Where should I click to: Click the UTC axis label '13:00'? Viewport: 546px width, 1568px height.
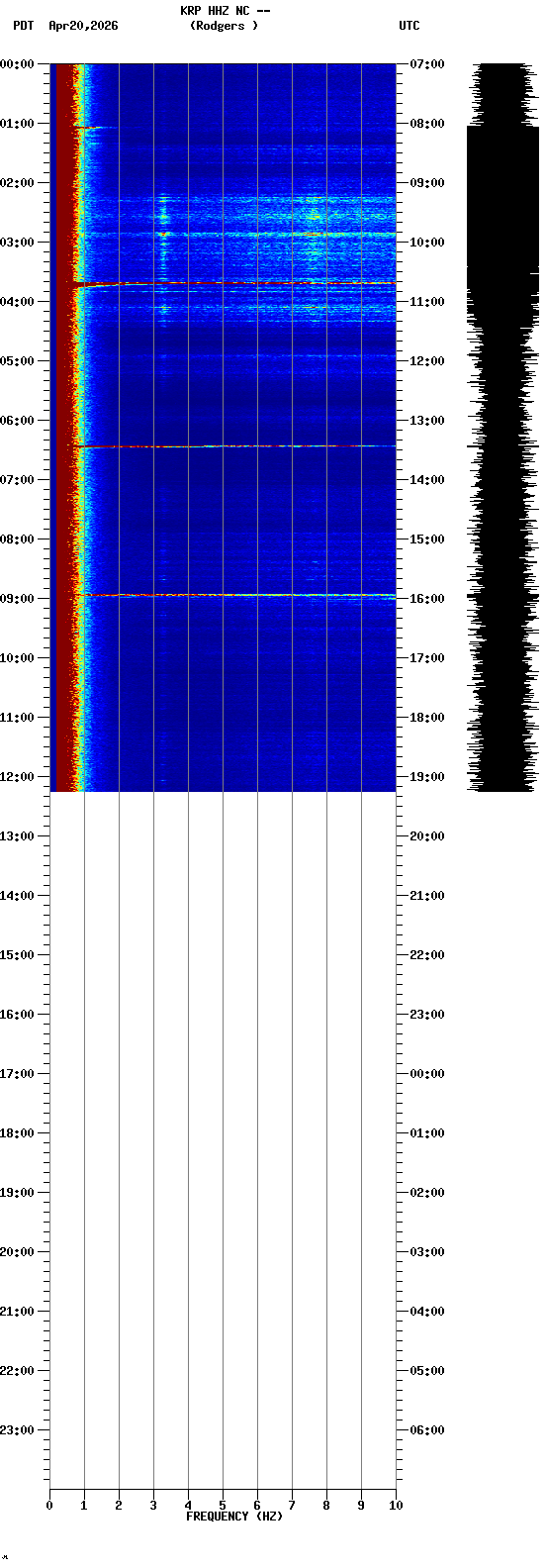point(427,421)
